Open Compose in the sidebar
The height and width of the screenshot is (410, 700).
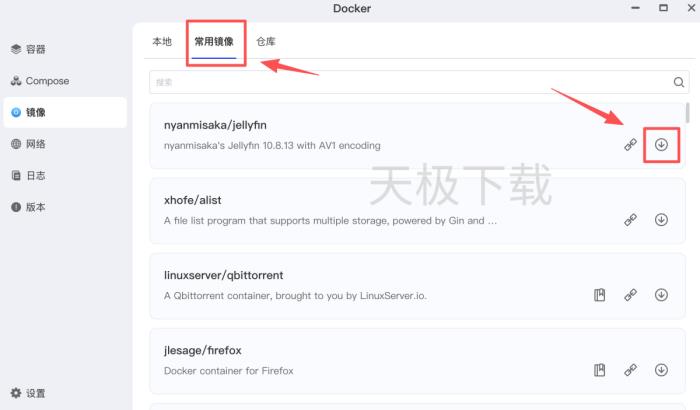click(x=40, y=81)
